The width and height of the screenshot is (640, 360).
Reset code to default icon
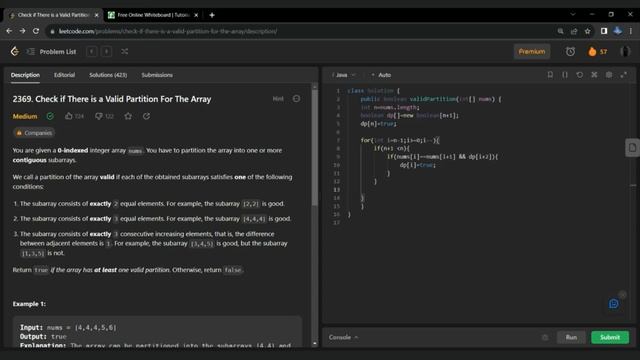click(580, 75)
